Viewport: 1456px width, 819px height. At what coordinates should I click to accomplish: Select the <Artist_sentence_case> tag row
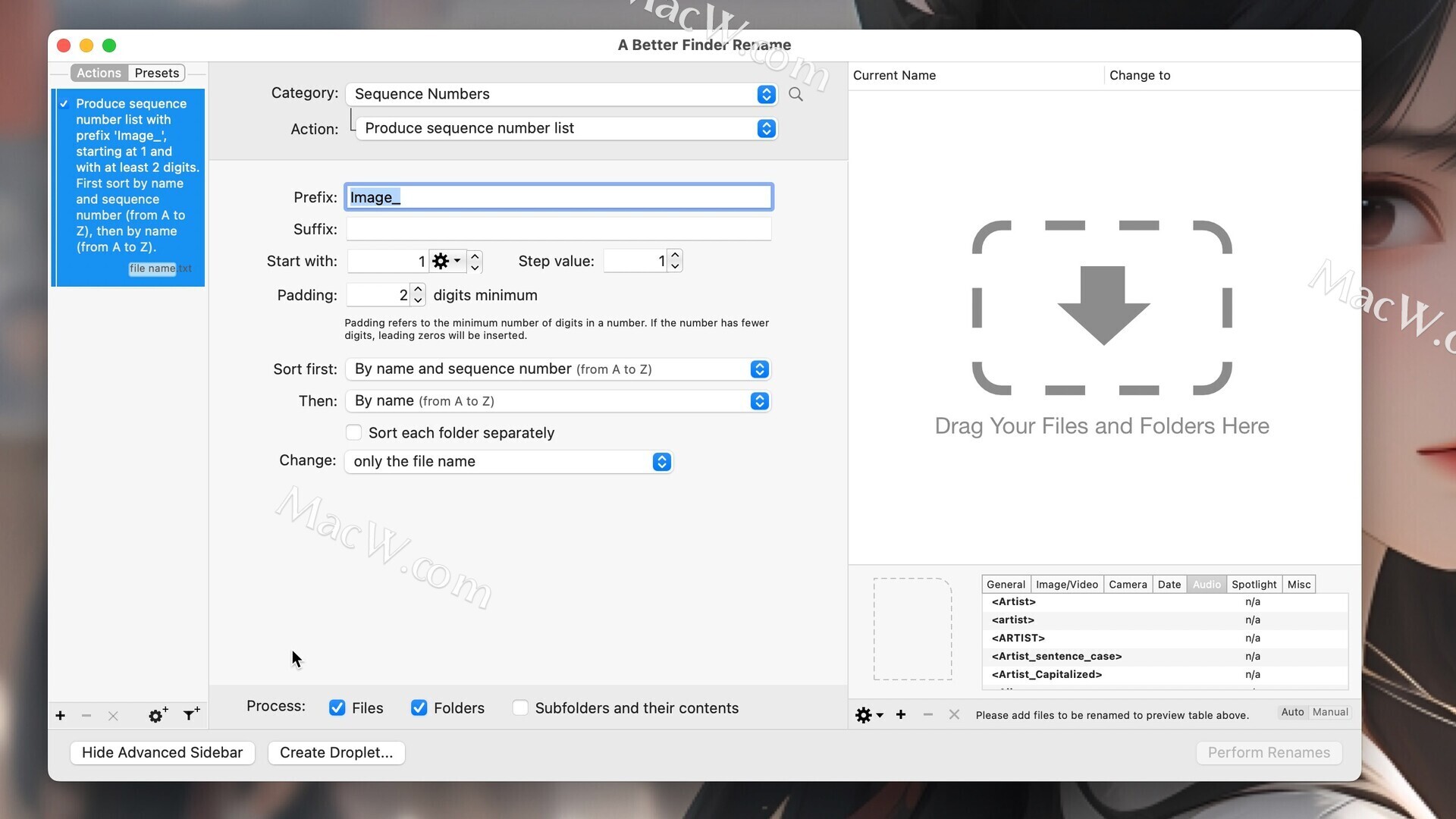1165,656
